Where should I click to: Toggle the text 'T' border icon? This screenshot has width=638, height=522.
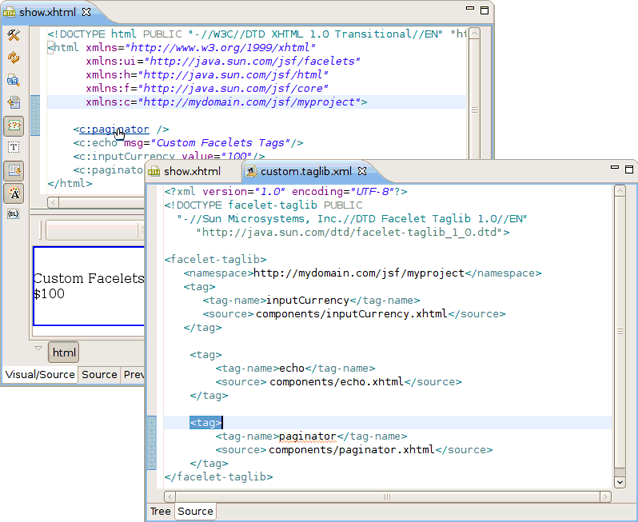[x=14, y=147]
